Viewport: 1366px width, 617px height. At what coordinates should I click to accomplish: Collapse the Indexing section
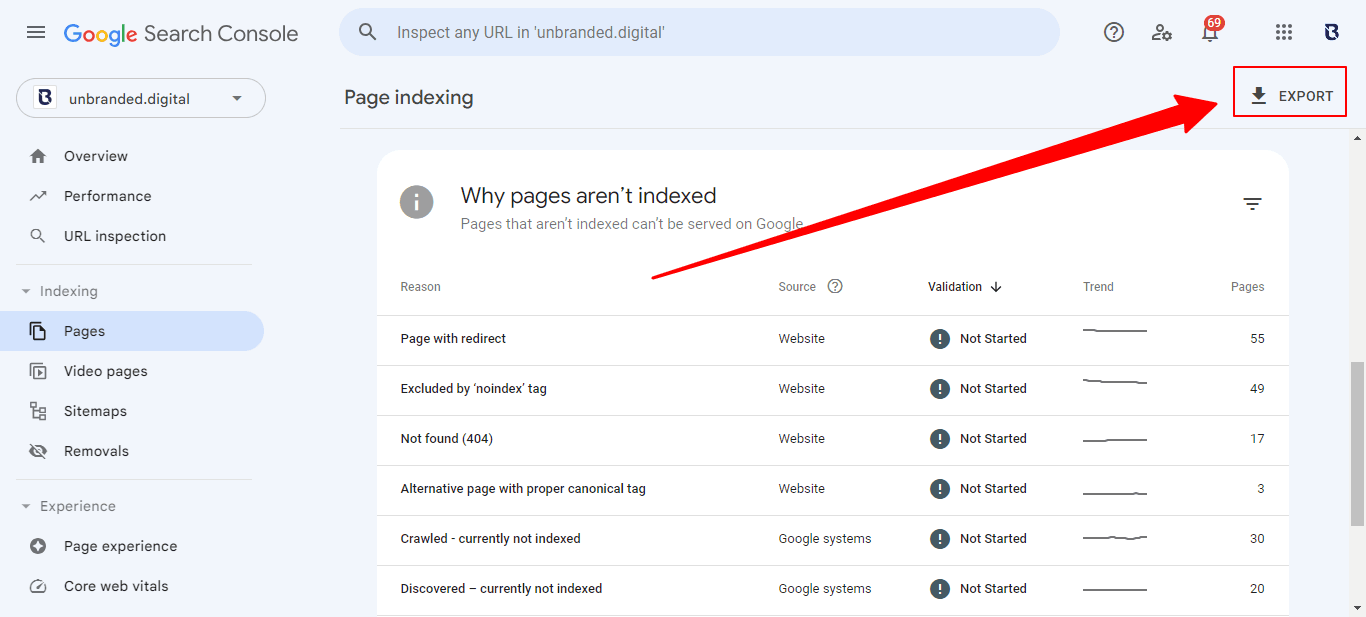pyautogui.click(x=60, y=291)
